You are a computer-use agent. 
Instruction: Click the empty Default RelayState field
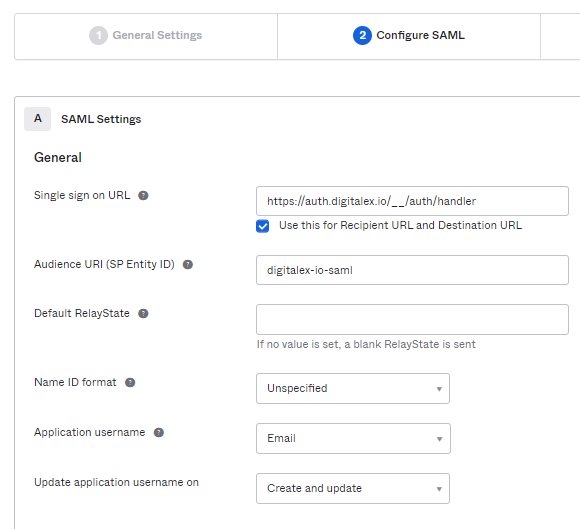click(412, 320)
